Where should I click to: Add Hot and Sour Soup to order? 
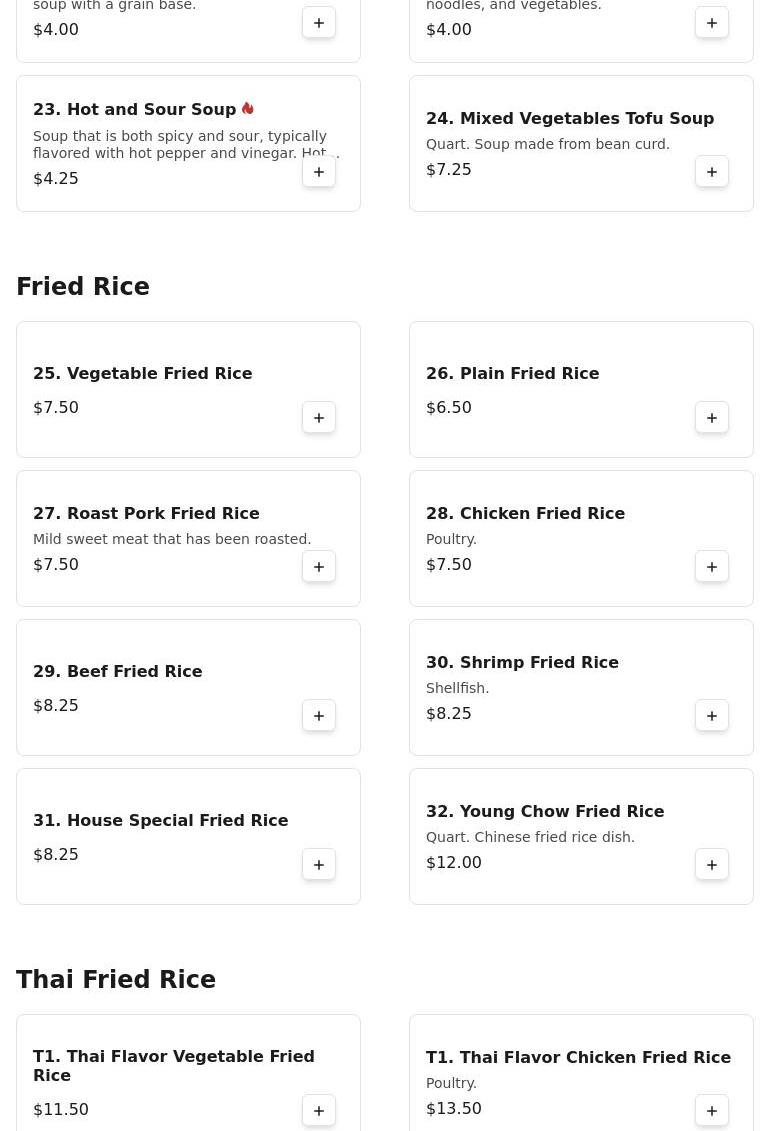tap(319, 172)
